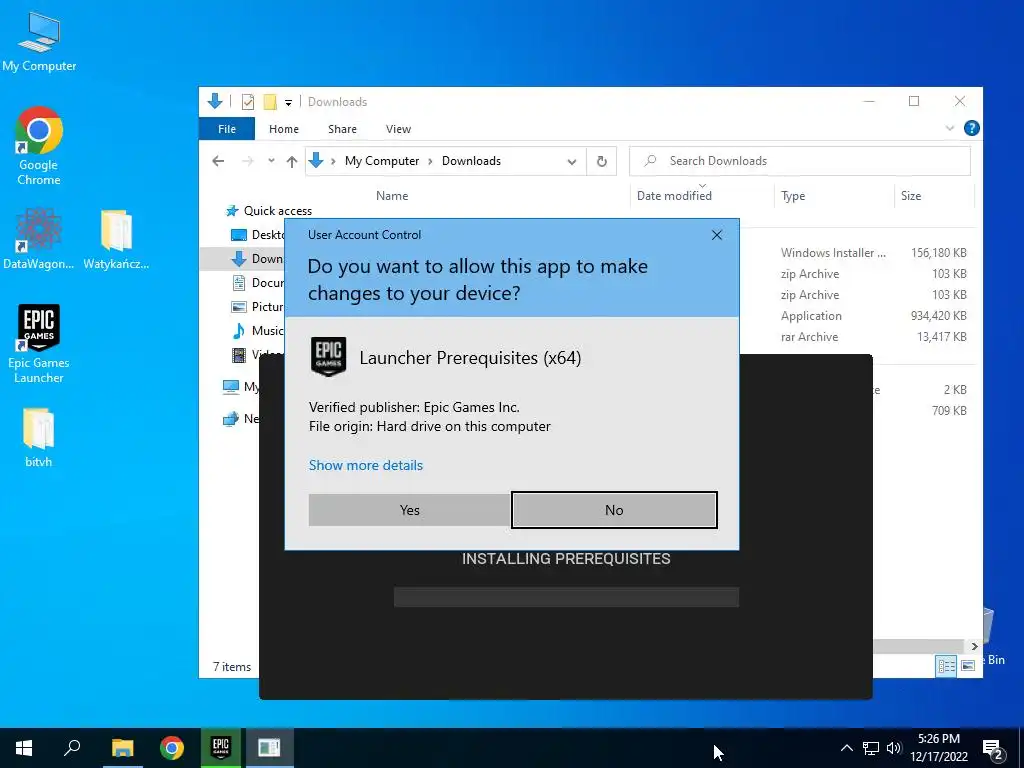
Task: Sort by Name column header
Action: click(x=392, y=195)
